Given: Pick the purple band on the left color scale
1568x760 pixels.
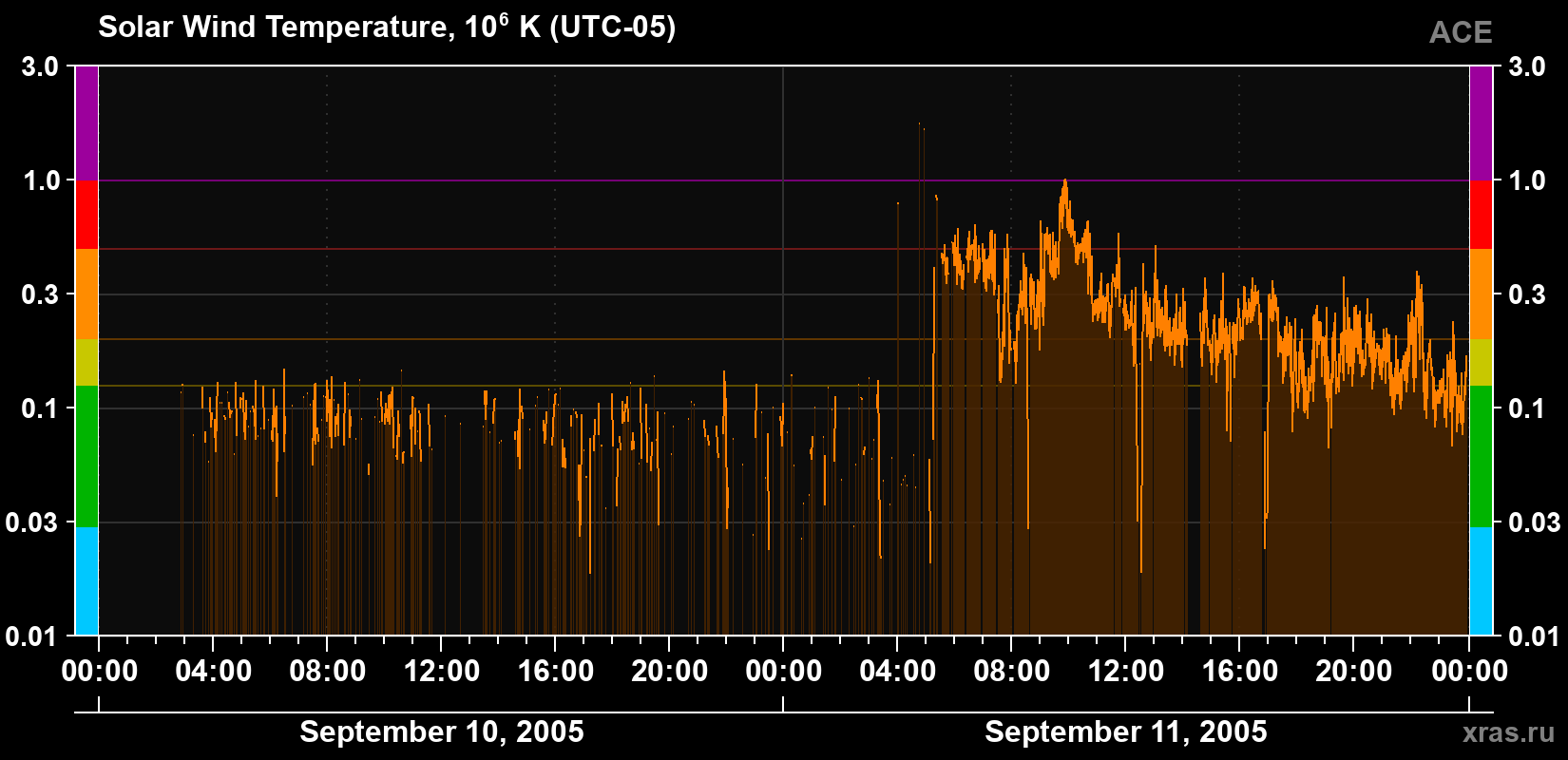Looking at the screenshot, I should coord(86,123).
